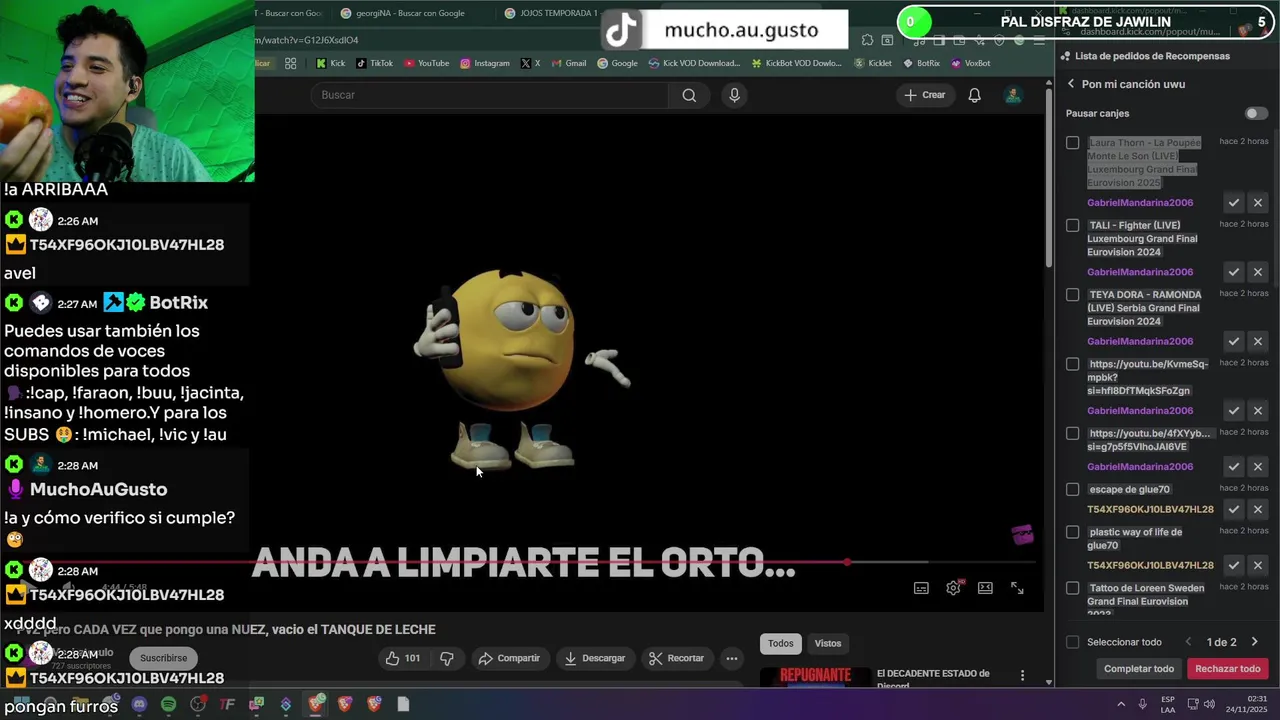Tick the Seleccionar todo checkbox
The width and height of the screenshot is (1280, 720).
pyautogui.click(x=1072, y=642)
